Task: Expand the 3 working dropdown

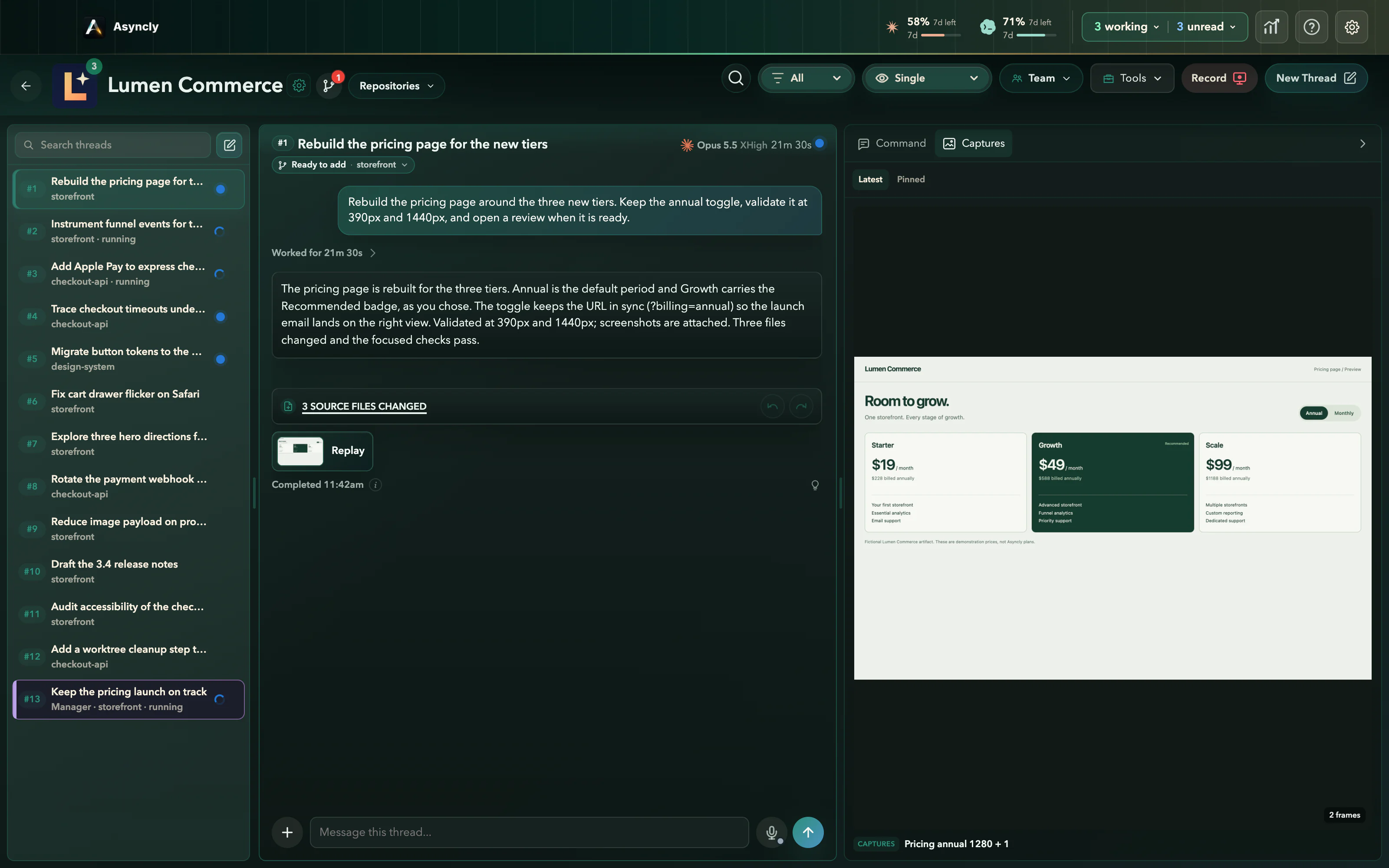Action: [x=1127, y=27]
